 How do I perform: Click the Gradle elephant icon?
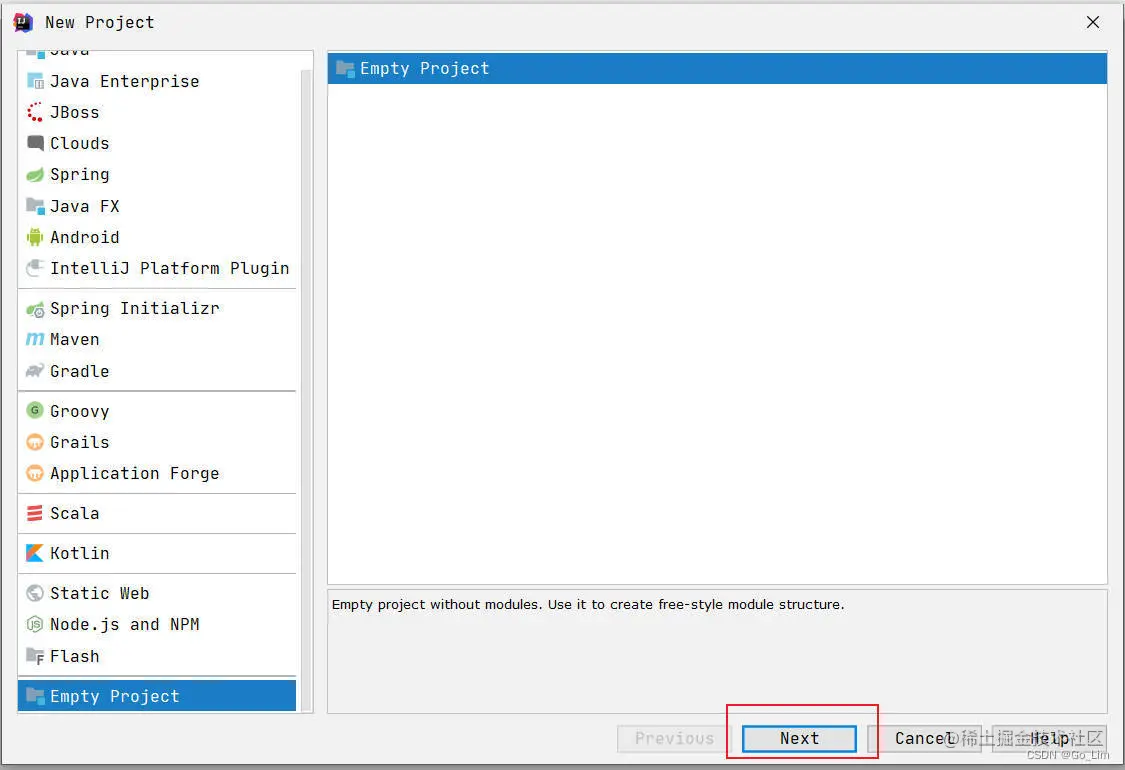(x=34, y=371)
